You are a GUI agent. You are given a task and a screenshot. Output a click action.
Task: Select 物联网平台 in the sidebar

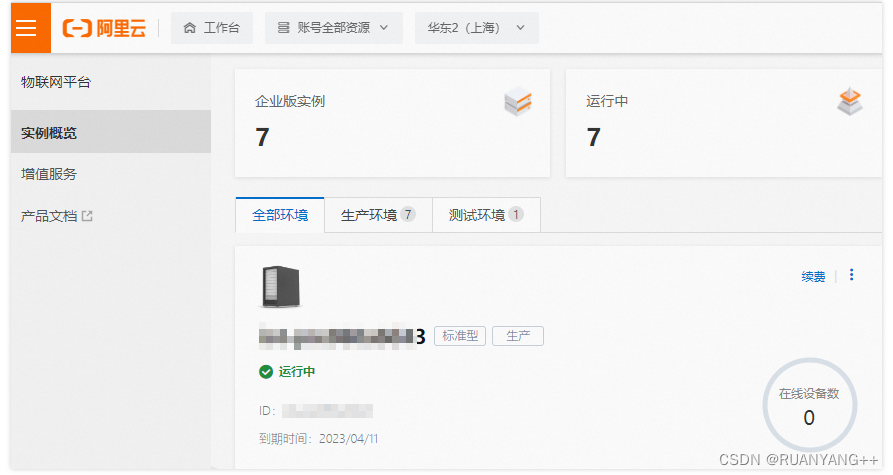(56, 82)
